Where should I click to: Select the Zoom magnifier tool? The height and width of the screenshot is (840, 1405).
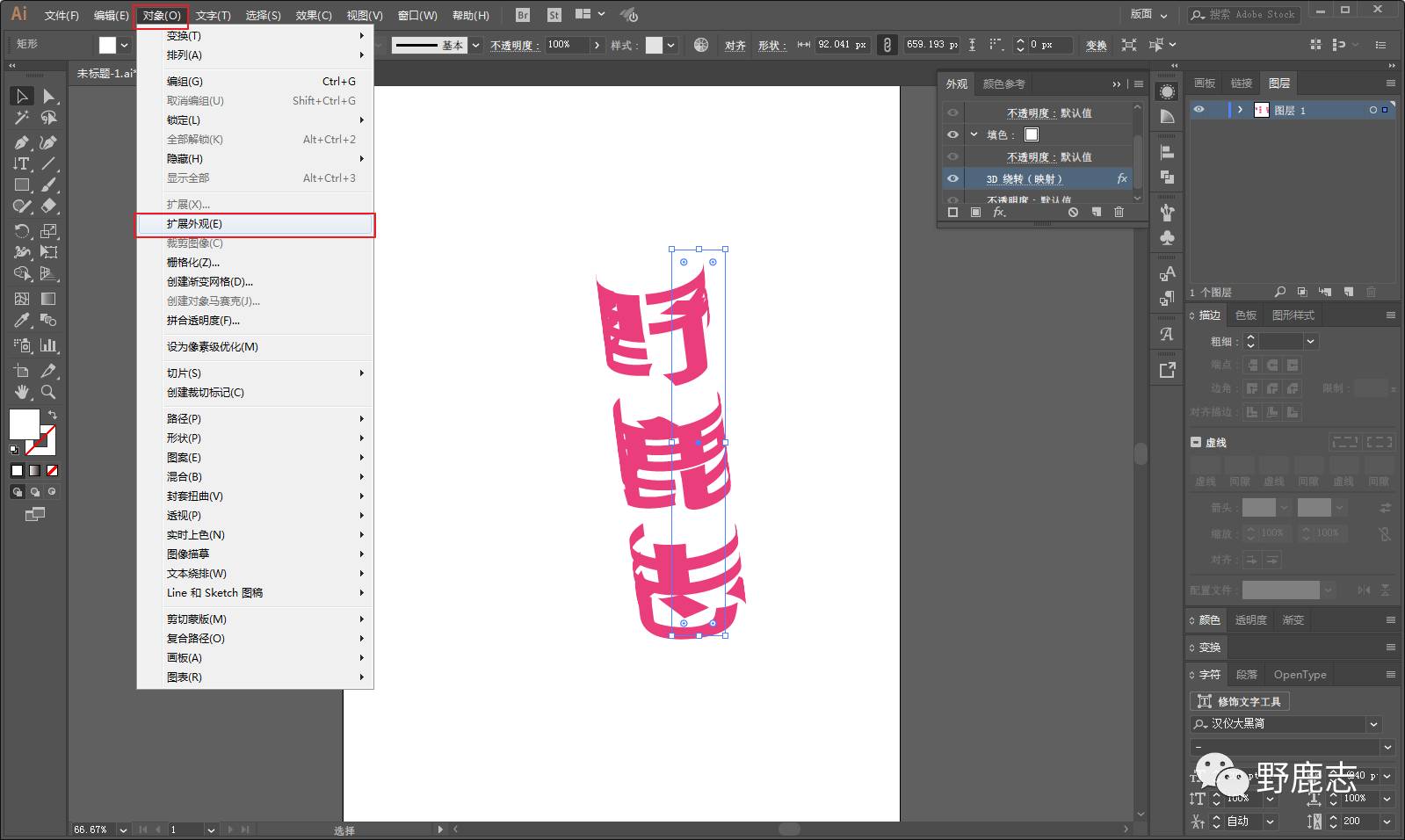pos(49,392)
